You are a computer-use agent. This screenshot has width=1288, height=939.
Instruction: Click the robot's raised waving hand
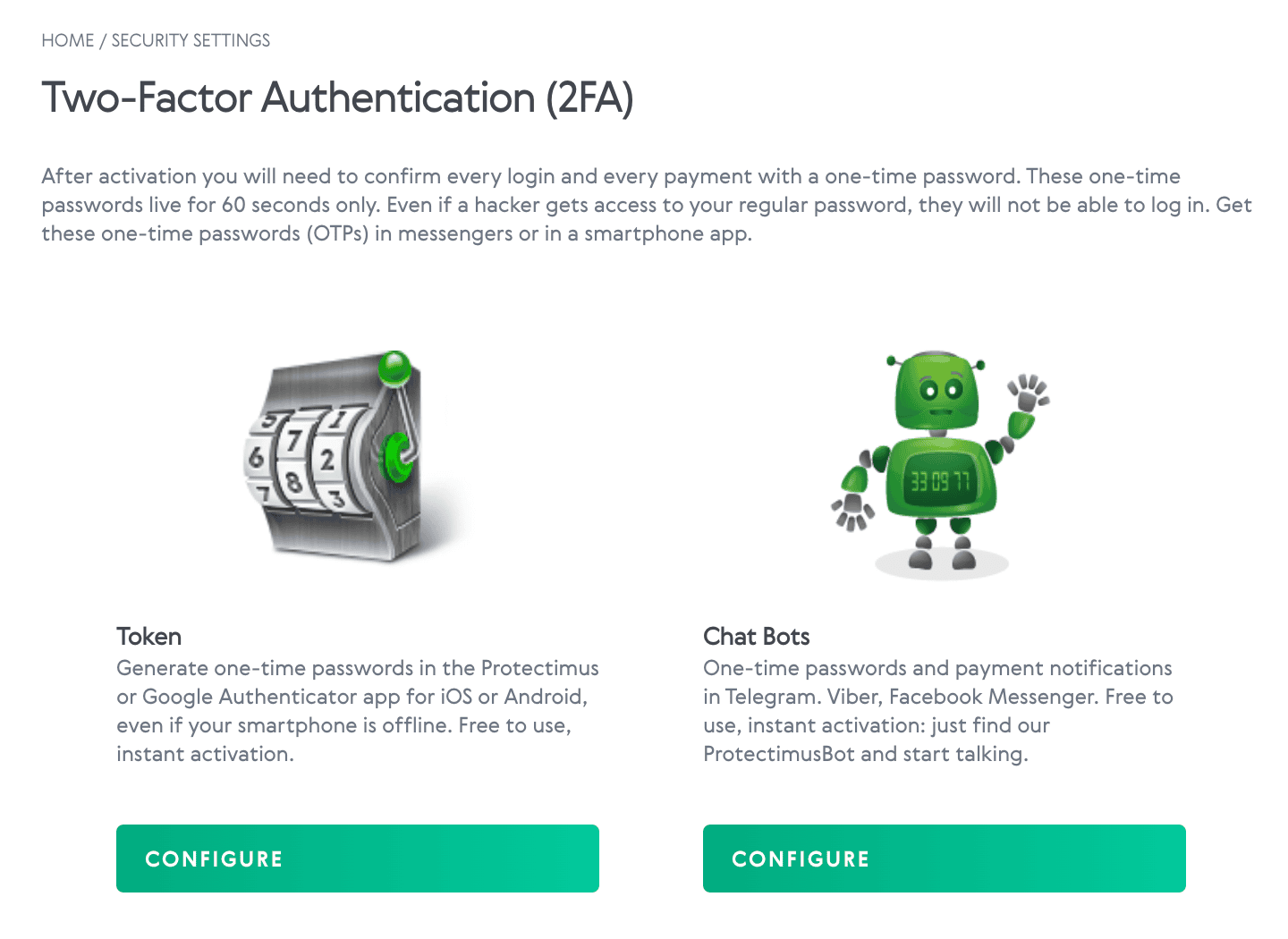1028,393
